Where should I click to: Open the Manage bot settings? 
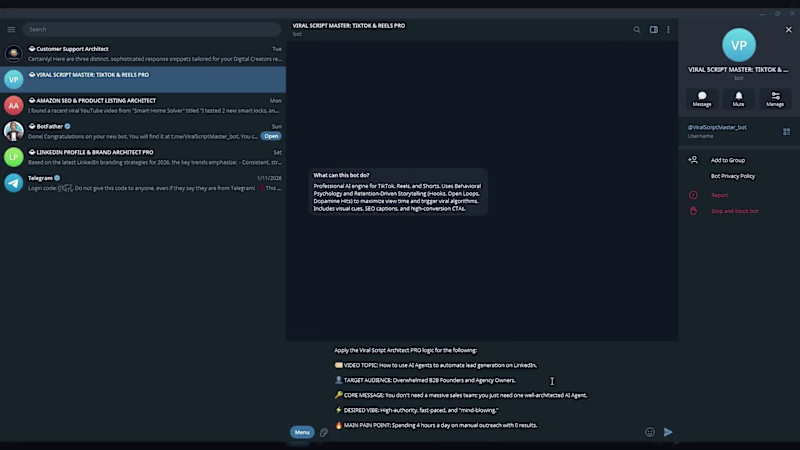coord(775,98)
